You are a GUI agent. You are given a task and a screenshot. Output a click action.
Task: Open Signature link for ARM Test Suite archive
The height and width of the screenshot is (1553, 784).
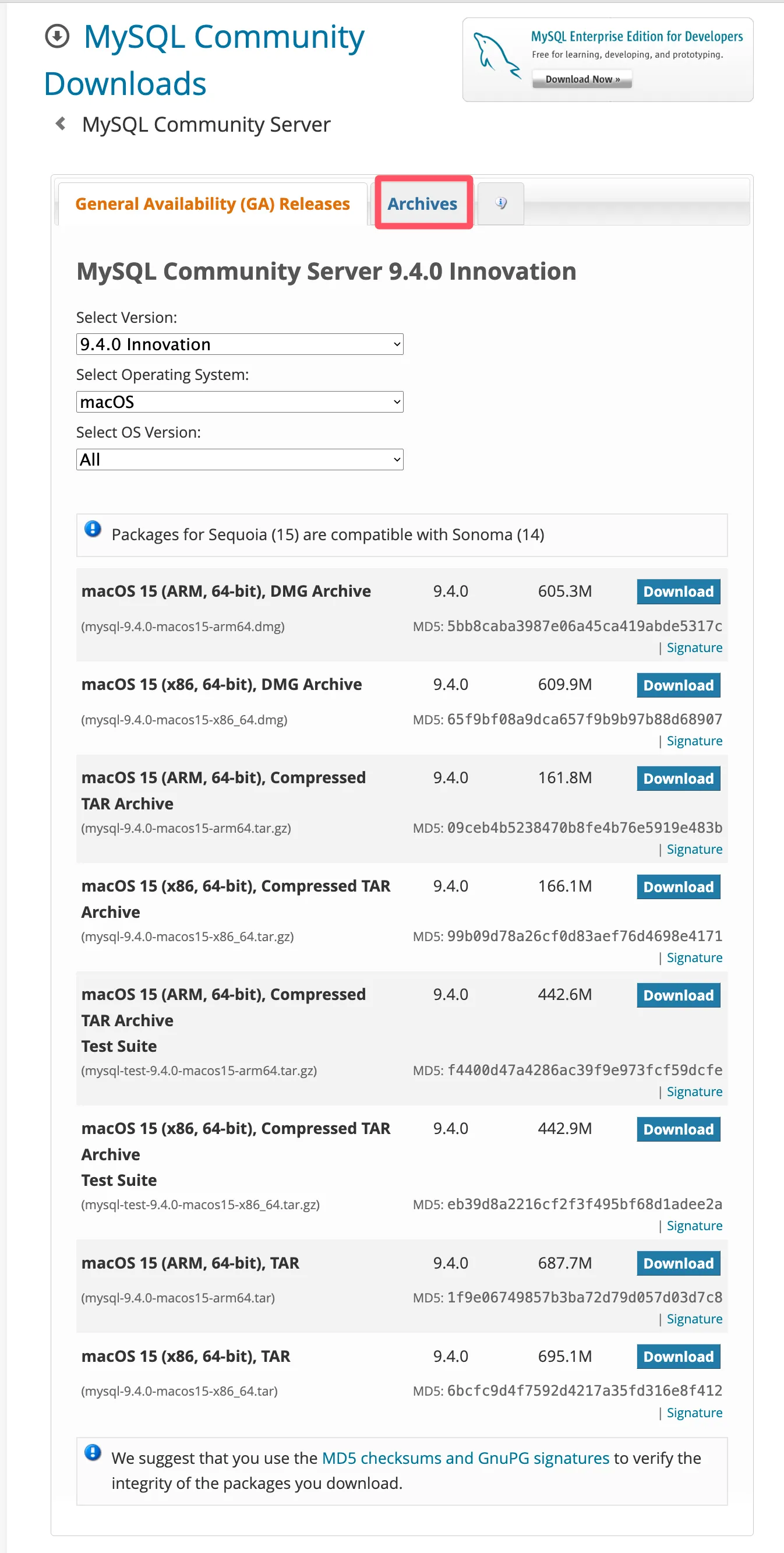(x=694, y=1092)
